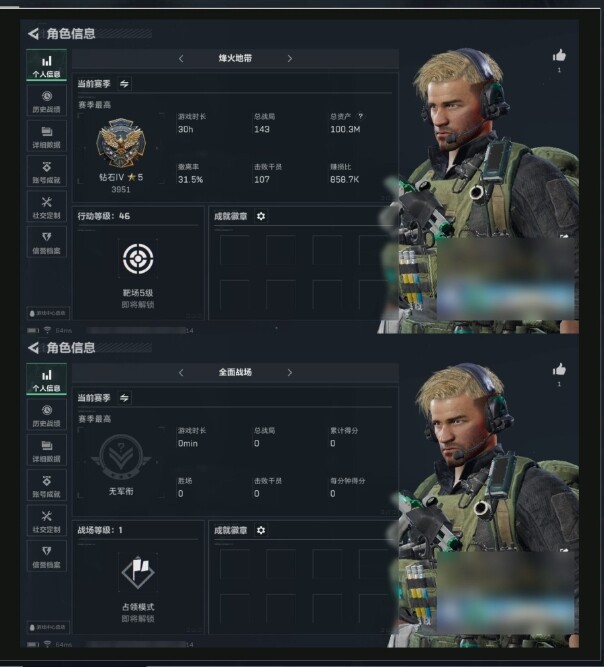Switch mode with right chevron beside 烽火地带

(x=290, y=58)
